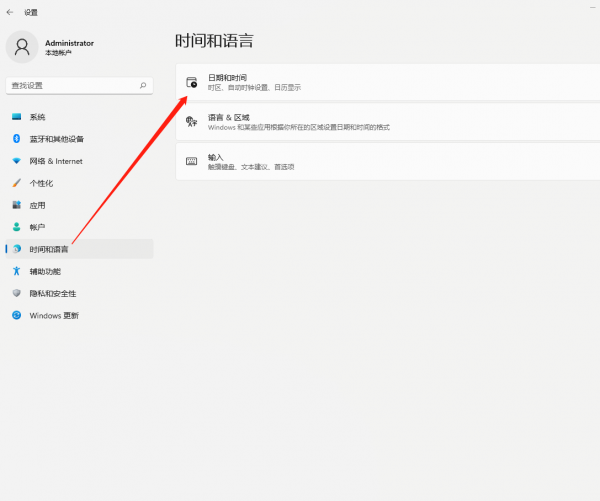Click the 语言 & 区域 language icon
The image size is (600, 501).
tap(191, 122)
